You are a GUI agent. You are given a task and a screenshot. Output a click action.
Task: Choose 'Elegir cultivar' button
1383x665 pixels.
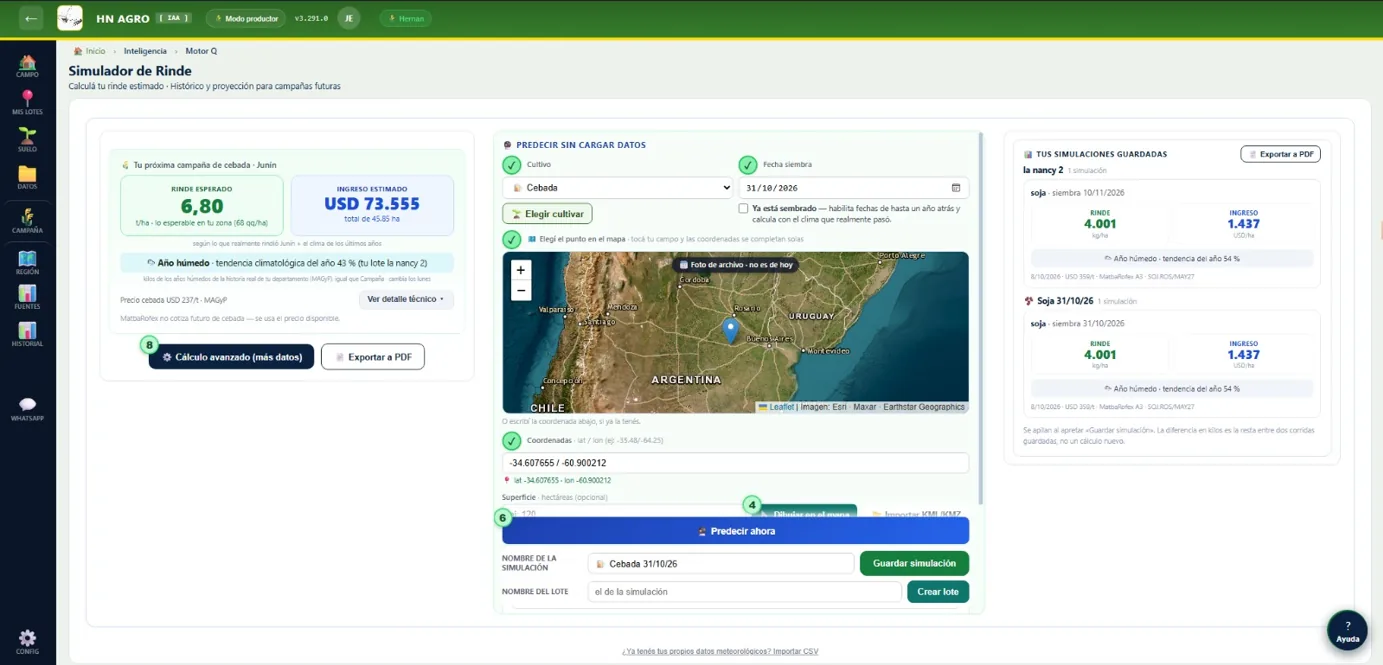coord(547,214)
